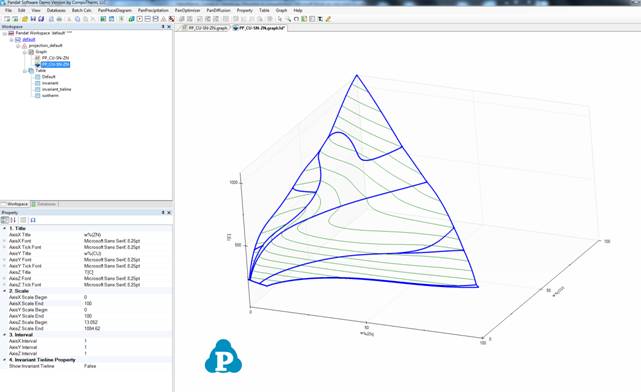Screen dimensions: 641x392
Task: Pin the Workspace panel with the pushpin icon
Action: point(163,27)
